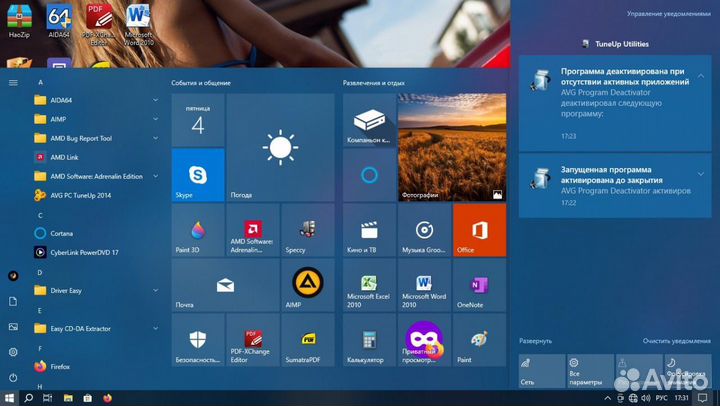Open Movies & TV (Кино и ТВ) tile
This screenshot has width=720, height=406.
pyautogui.click(x=369, y=230)
